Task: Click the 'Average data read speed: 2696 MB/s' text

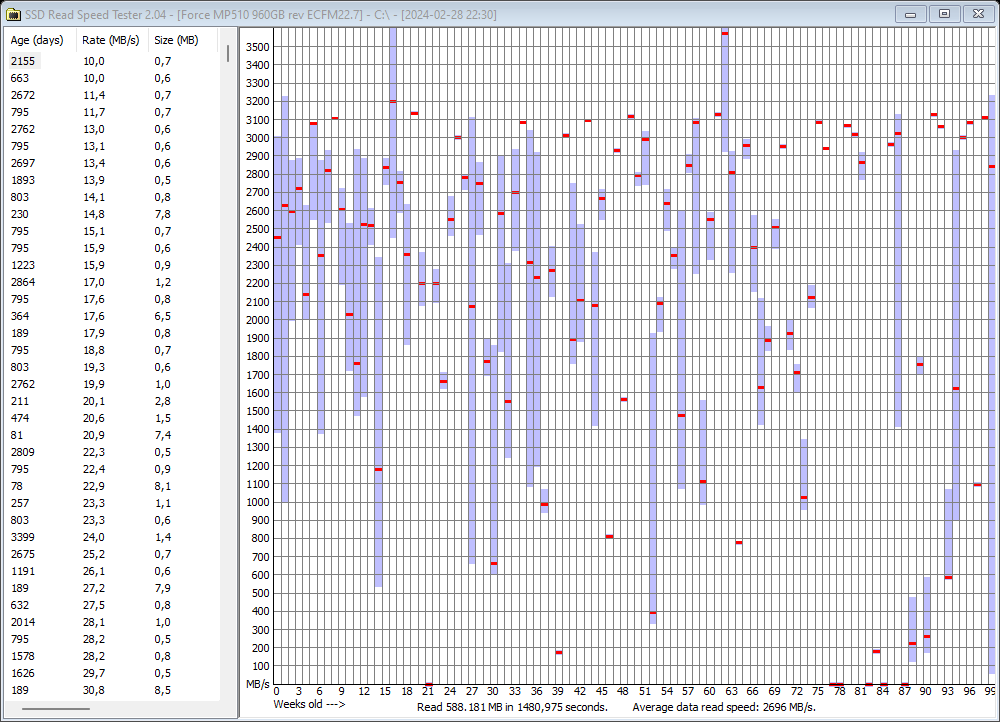Action: 724,707
